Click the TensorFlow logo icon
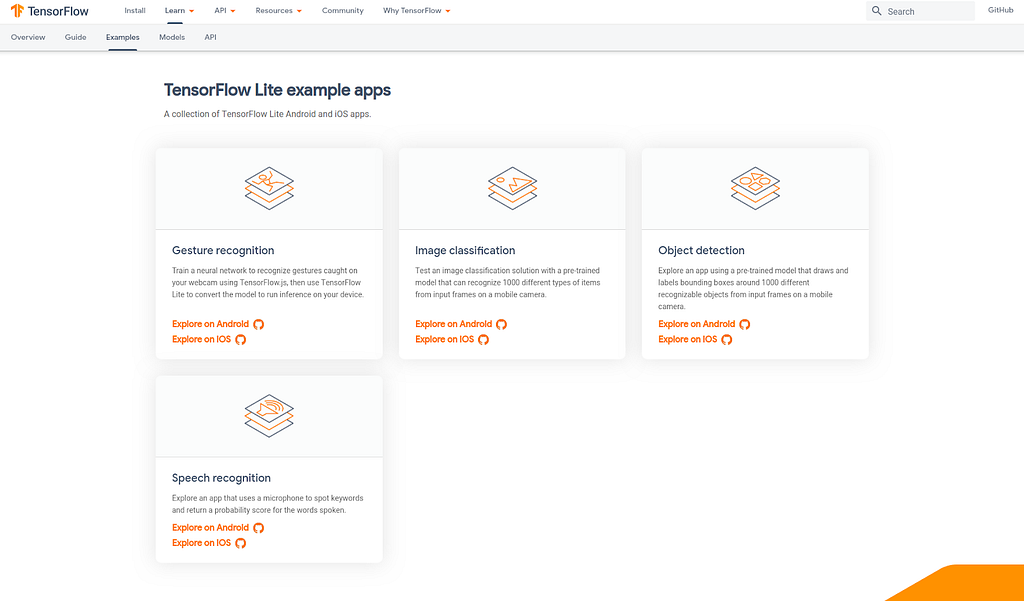Viewport: 1024px width, 601px height. pyautogui.click(x=17, y=10)
